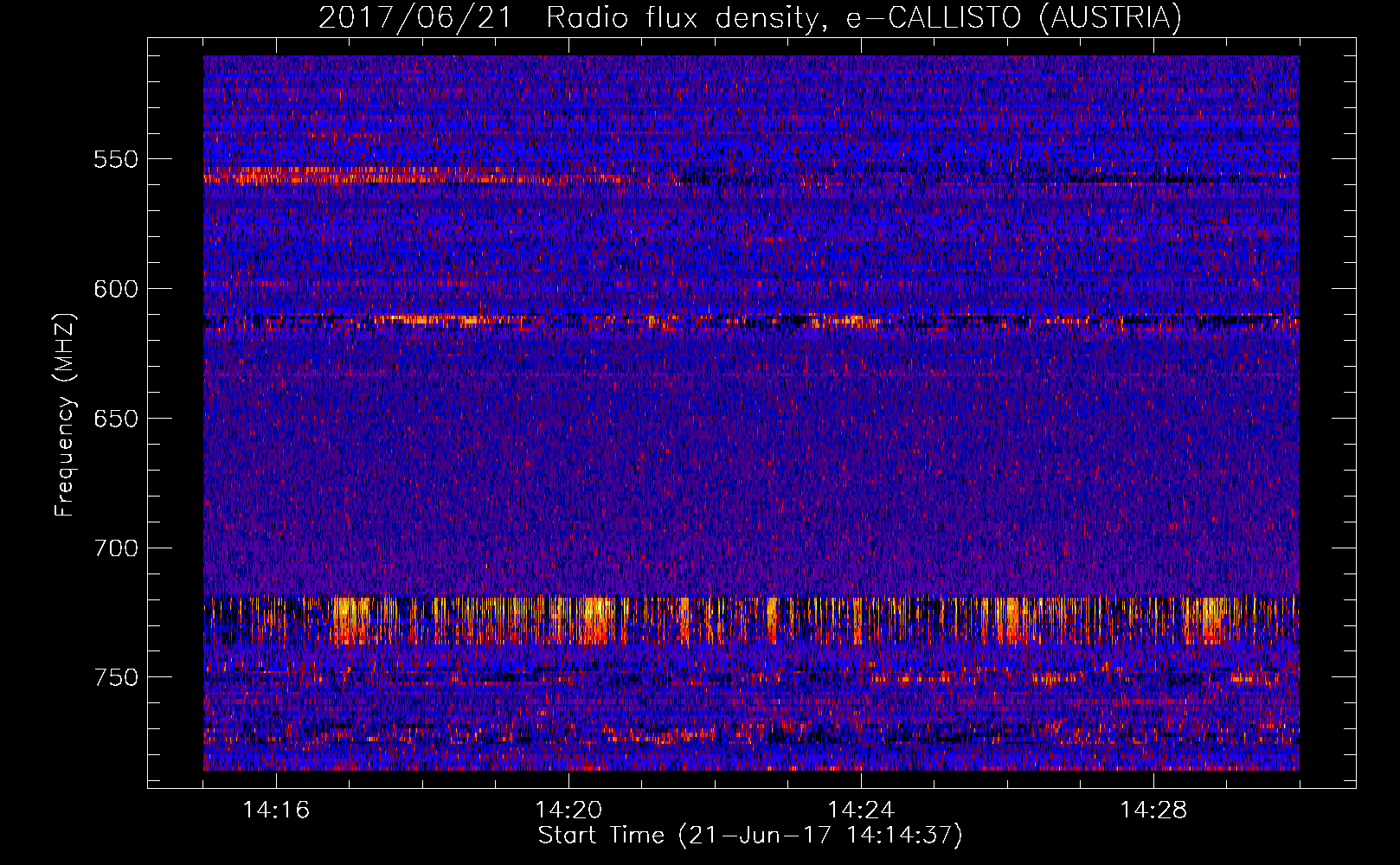The height and width of the screenshot is (865, 1400).
Task: Click the 'Start Time (21-Jun-17 14:14:37)' label
Action: point(750,836)
